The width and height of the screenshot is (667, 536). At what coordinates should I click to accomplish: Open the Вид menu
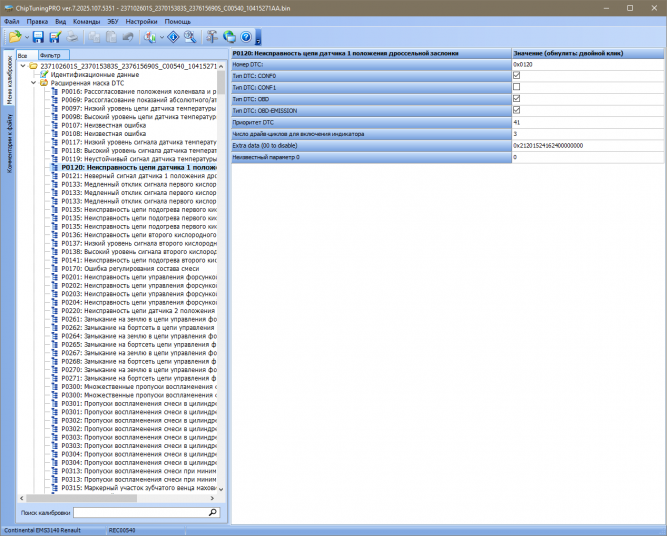[60, 21]
